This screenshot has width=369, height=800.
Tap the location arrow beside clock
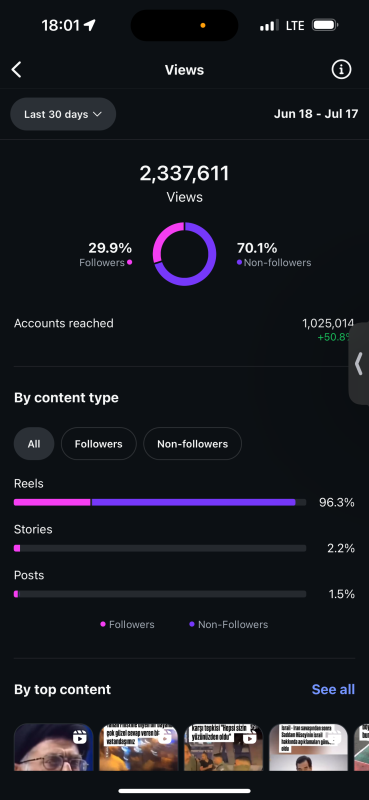[x=90, y=25]
